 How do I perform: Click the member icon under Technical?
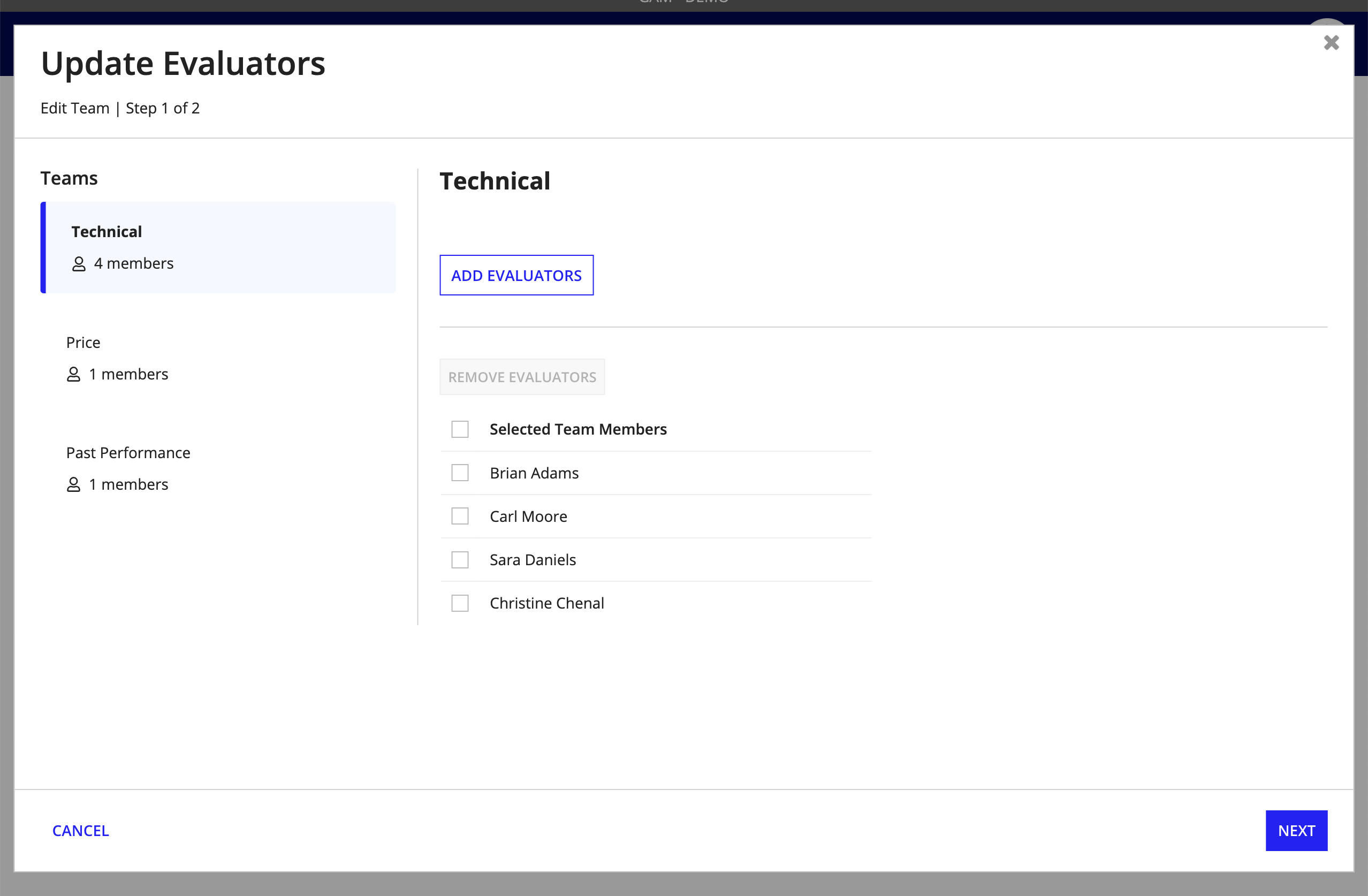79,264
